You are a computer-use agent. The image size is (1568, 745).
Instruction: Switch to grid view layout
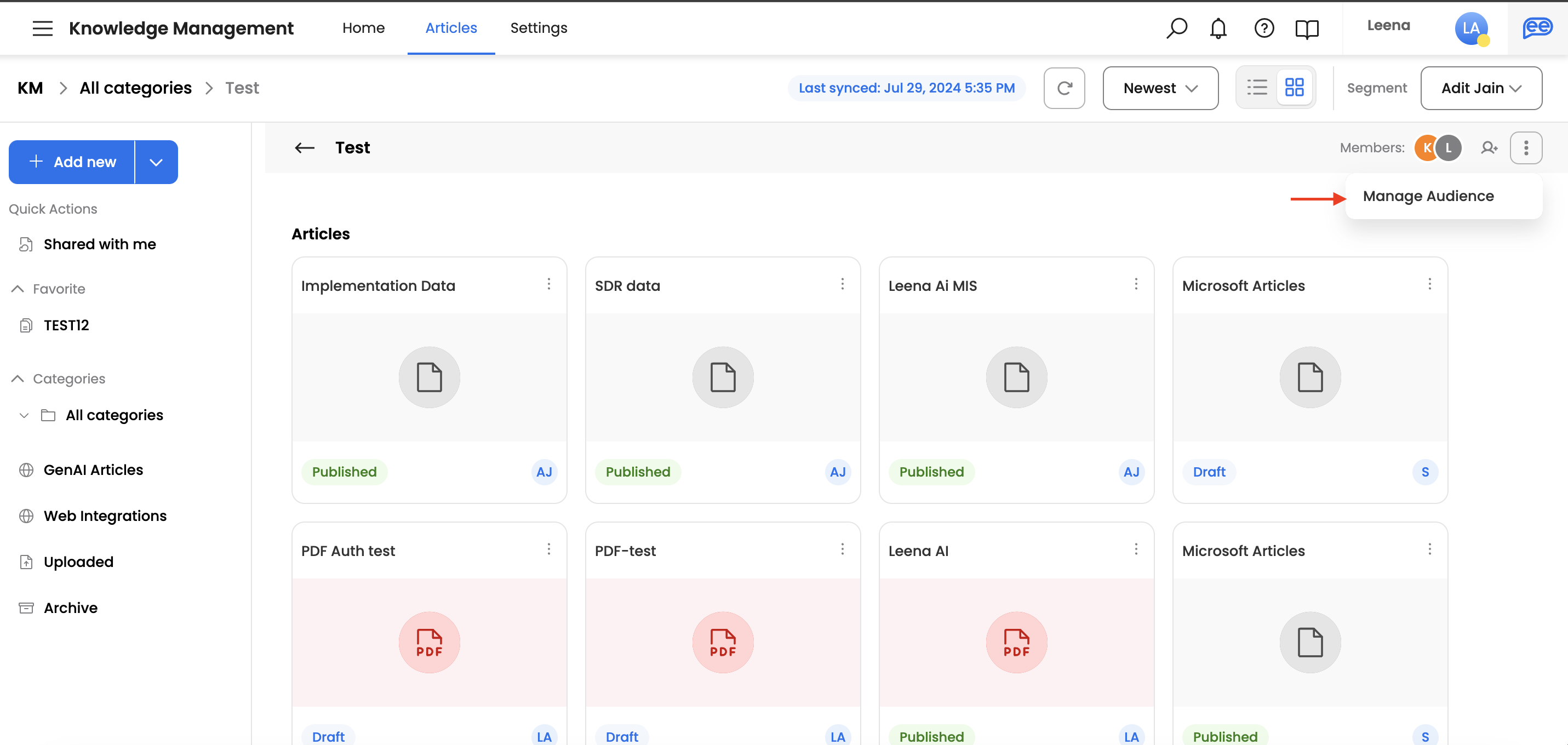[1294, 88]
